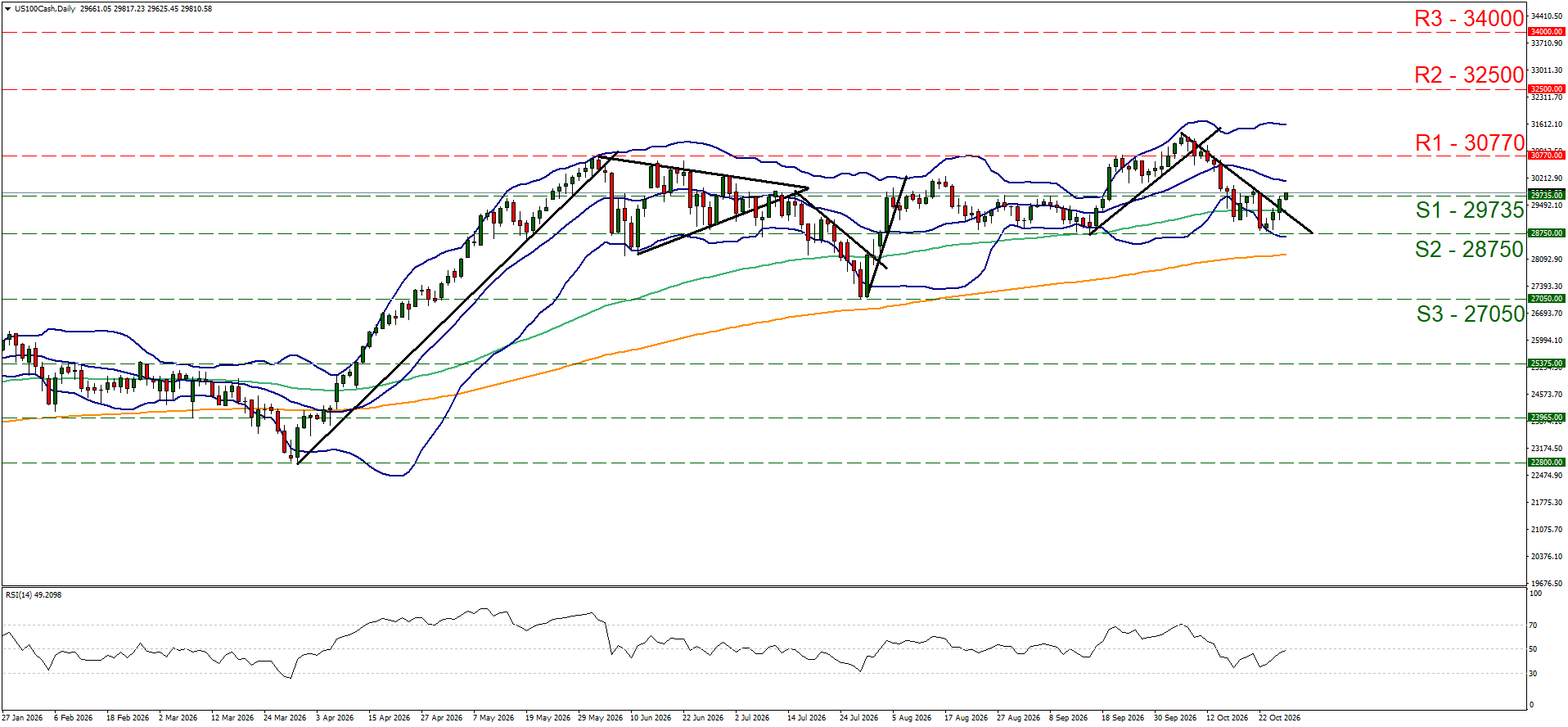Click the RSI(14) 49.2098 indicator label

point(34,594)
